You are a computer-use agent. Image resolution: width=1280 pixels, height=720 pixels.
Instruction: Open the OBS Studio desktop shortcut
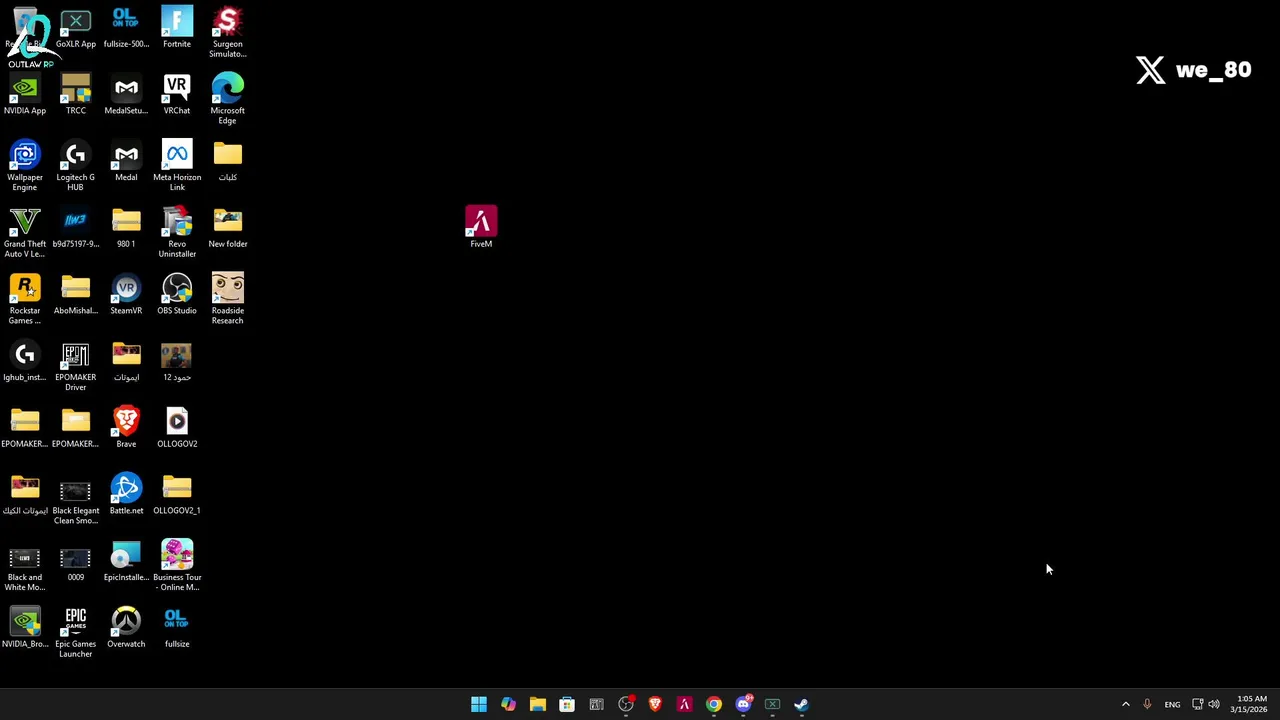pyautogui.click(x=177, y=295)
